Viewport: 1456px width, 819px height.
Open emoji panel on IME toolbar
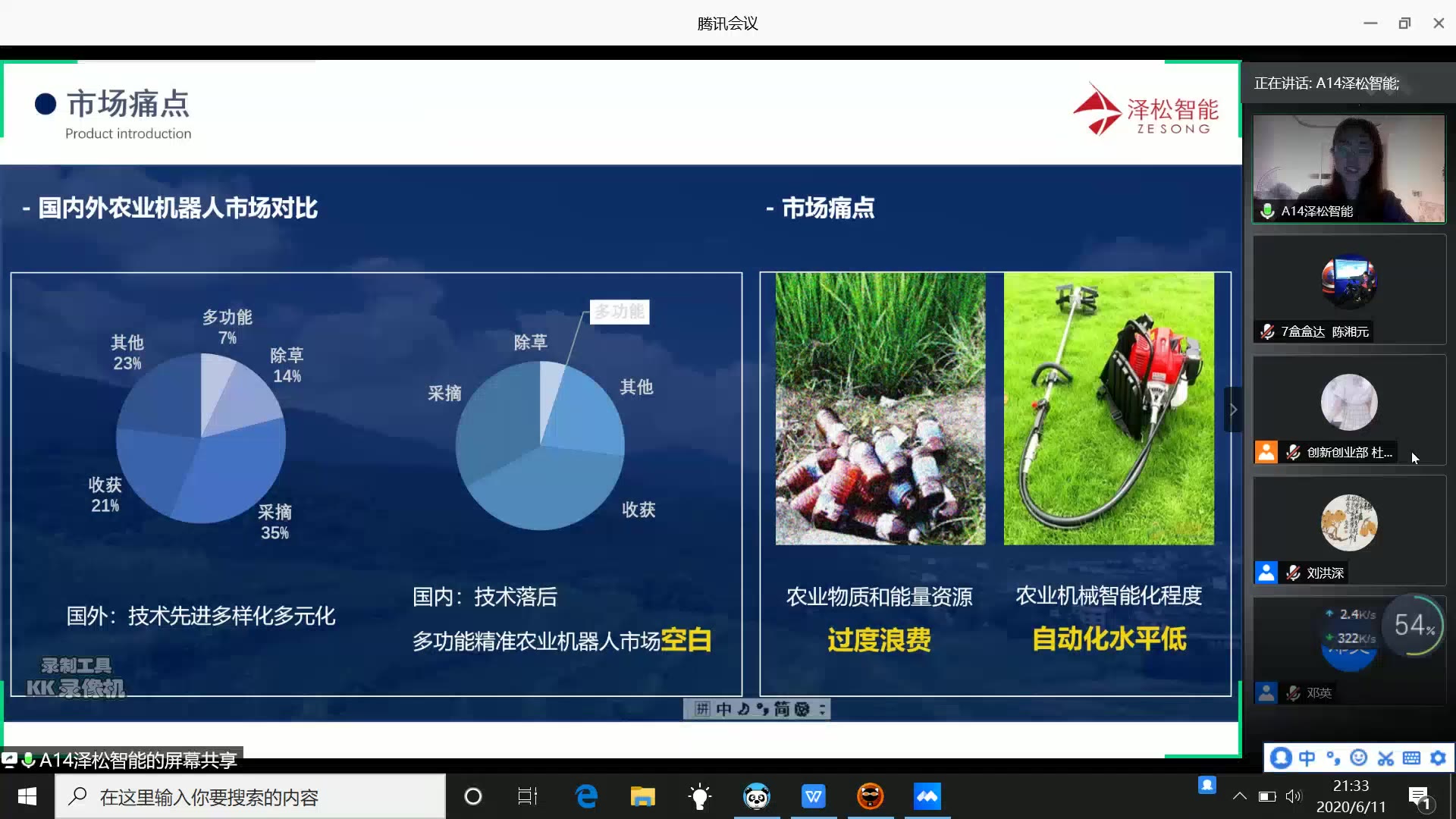coord(1359,758)
